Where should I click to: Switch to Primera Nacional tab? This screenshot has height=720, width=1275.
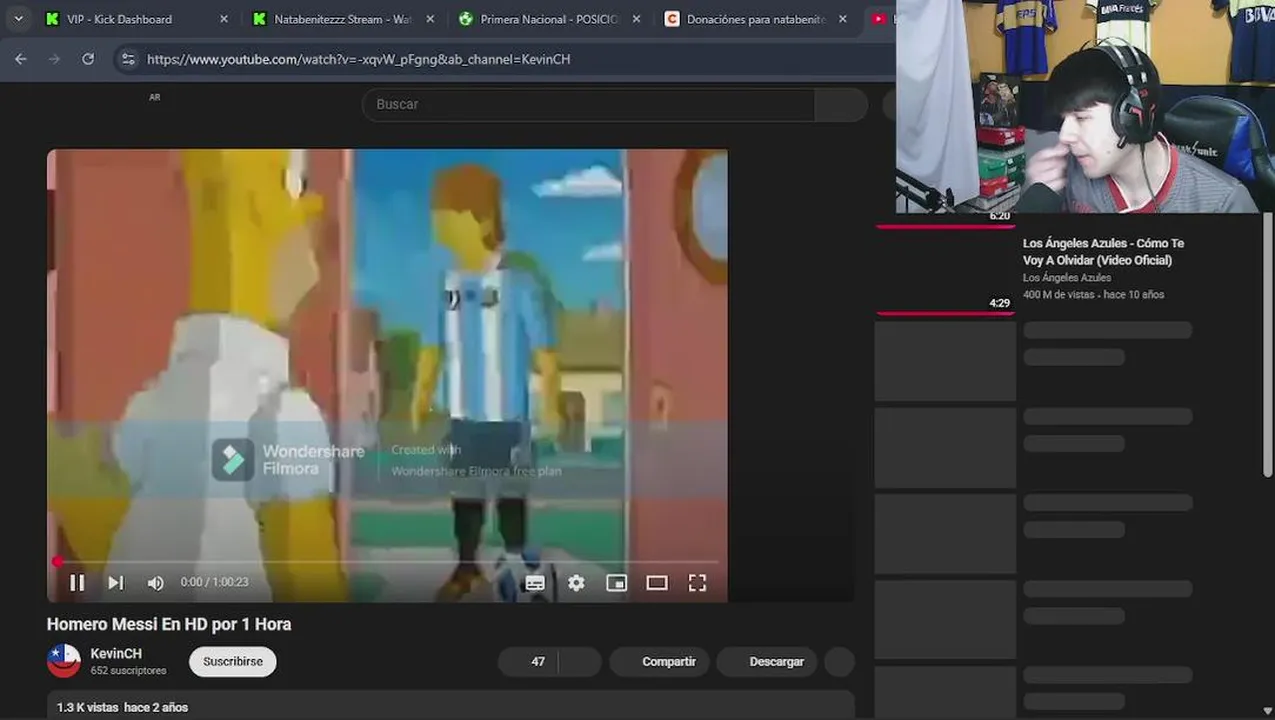tap(549, 19)
